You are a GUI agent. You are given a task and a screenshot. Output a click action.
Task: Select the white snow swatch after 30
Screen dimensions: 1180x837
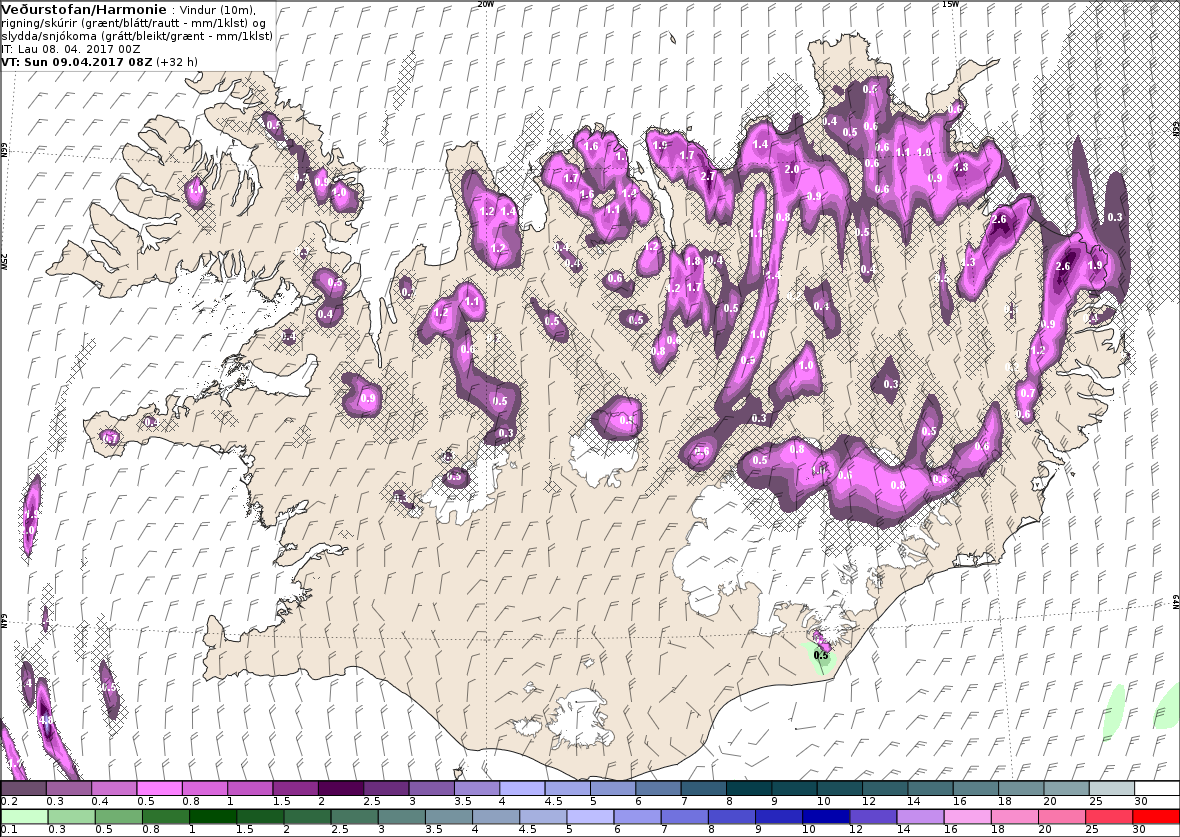pyautogui.click(x=1157, y=788)
